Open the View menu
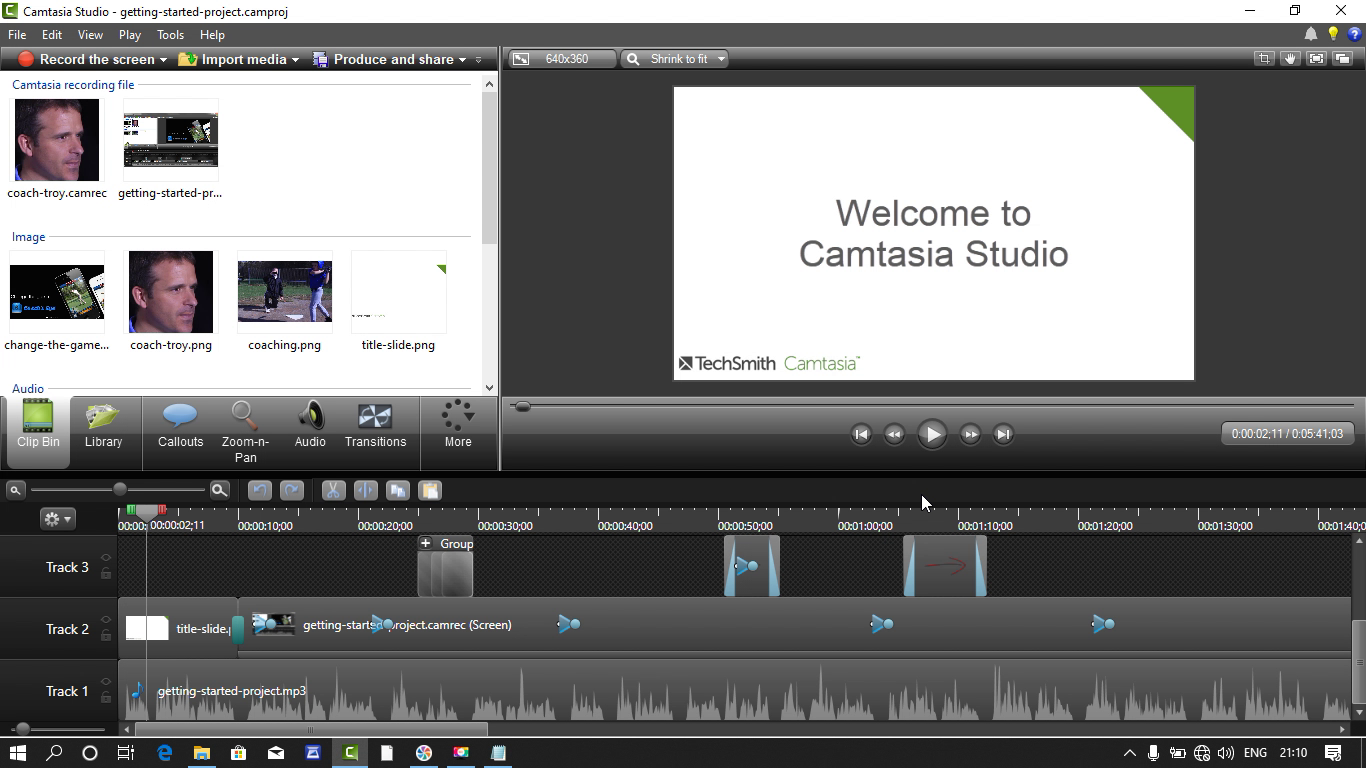This screenshot has height=768, width=1366. click(x=90, y=34)
